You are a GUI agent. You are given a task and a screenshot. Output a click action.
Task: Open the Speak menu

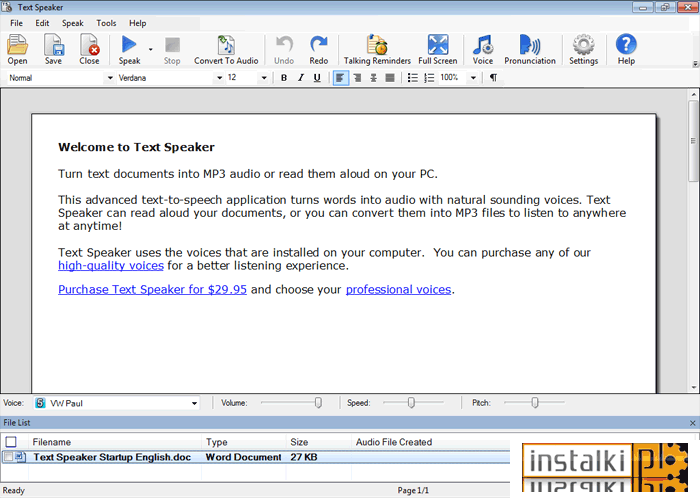point(73,23)
